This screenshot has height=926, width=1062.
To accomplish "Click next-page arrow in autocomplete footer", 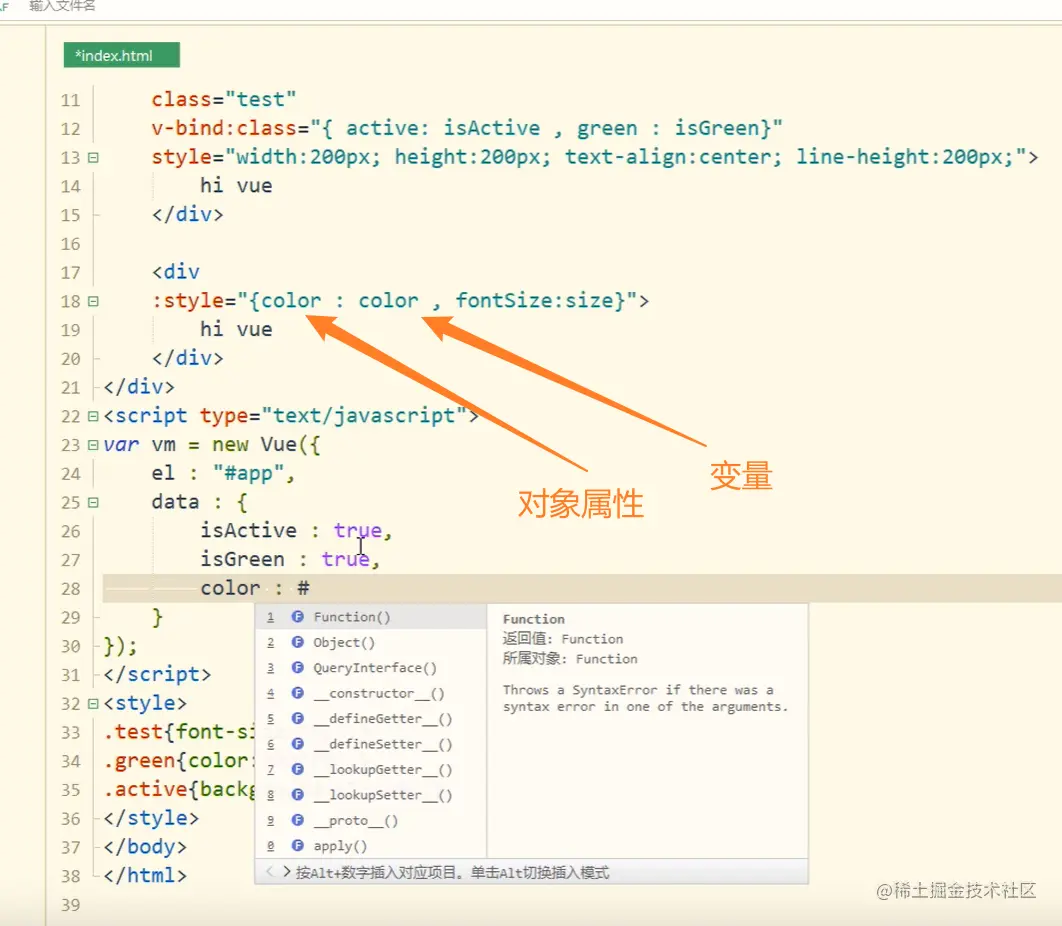I will click(286, 872).
